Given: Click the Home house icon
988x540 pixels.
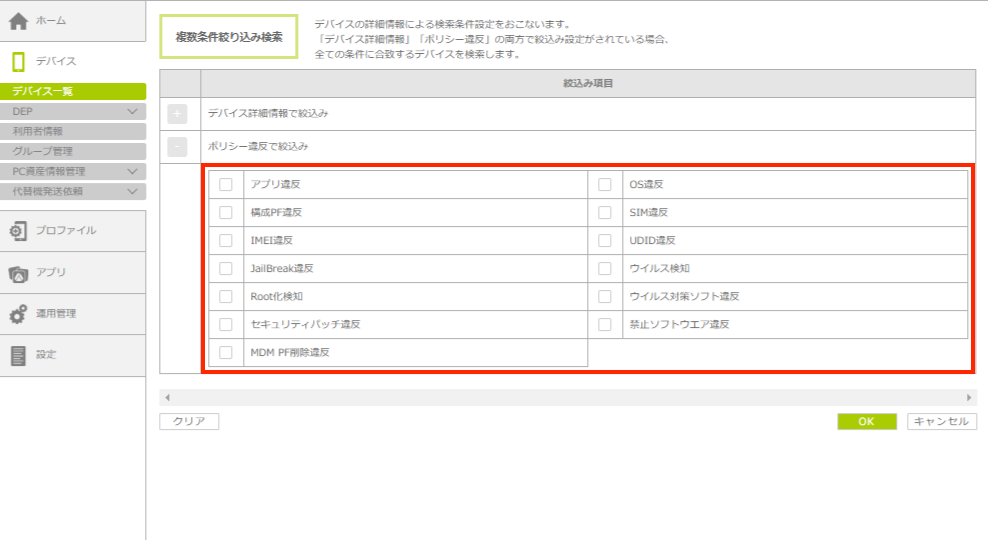Looking at the screenshot, I should (18, 21).
